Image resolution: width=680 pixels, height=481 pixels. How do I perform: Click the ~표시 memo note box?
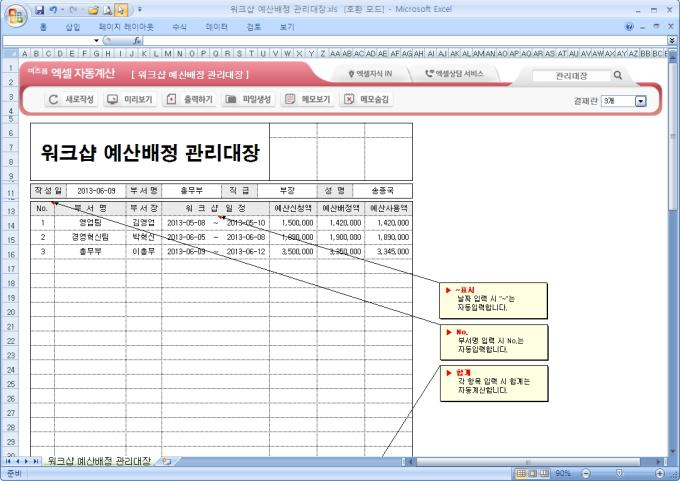coord(493,301)
